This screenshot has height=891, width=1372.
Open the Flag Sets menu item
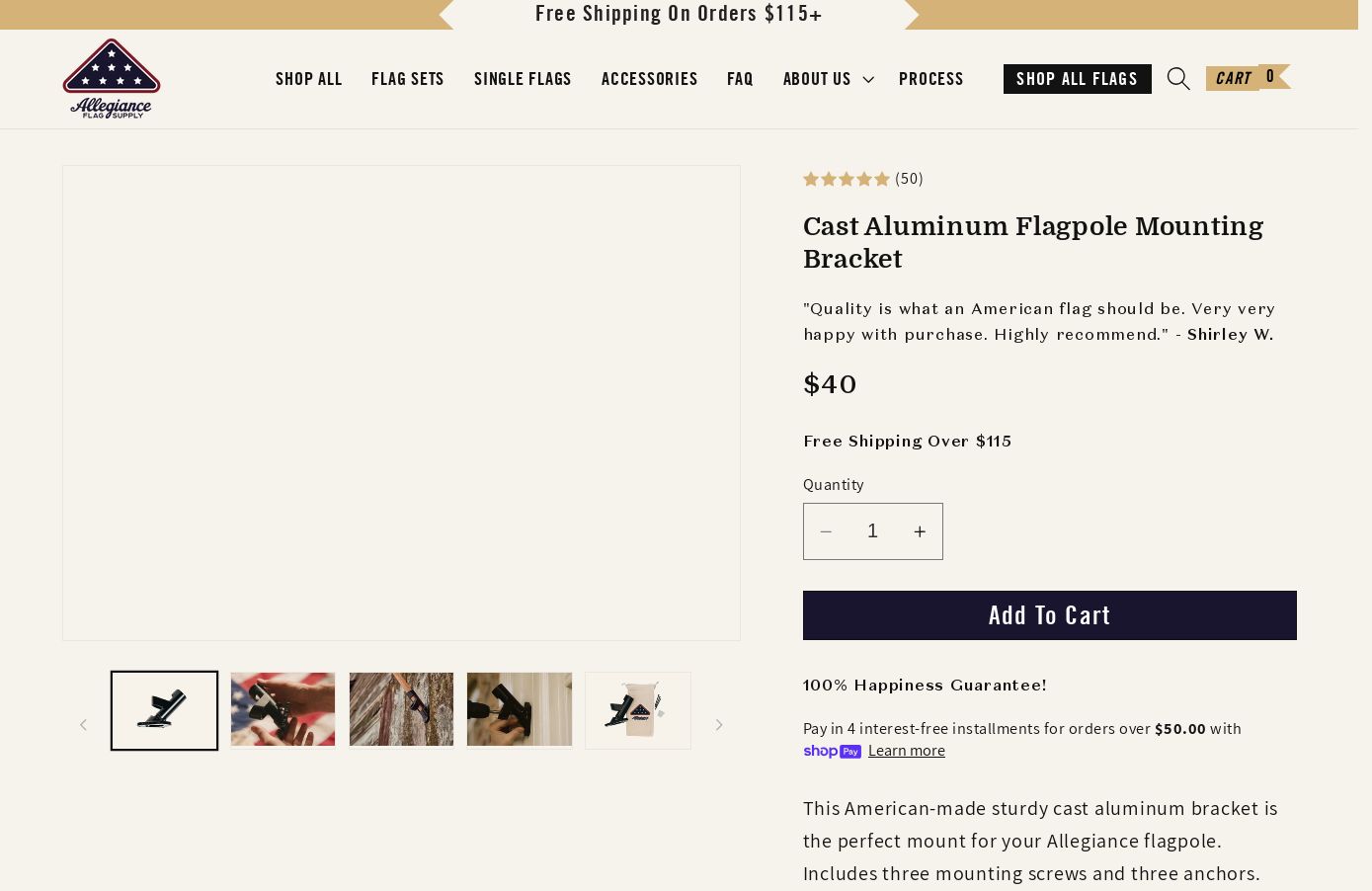click(408, 79)
